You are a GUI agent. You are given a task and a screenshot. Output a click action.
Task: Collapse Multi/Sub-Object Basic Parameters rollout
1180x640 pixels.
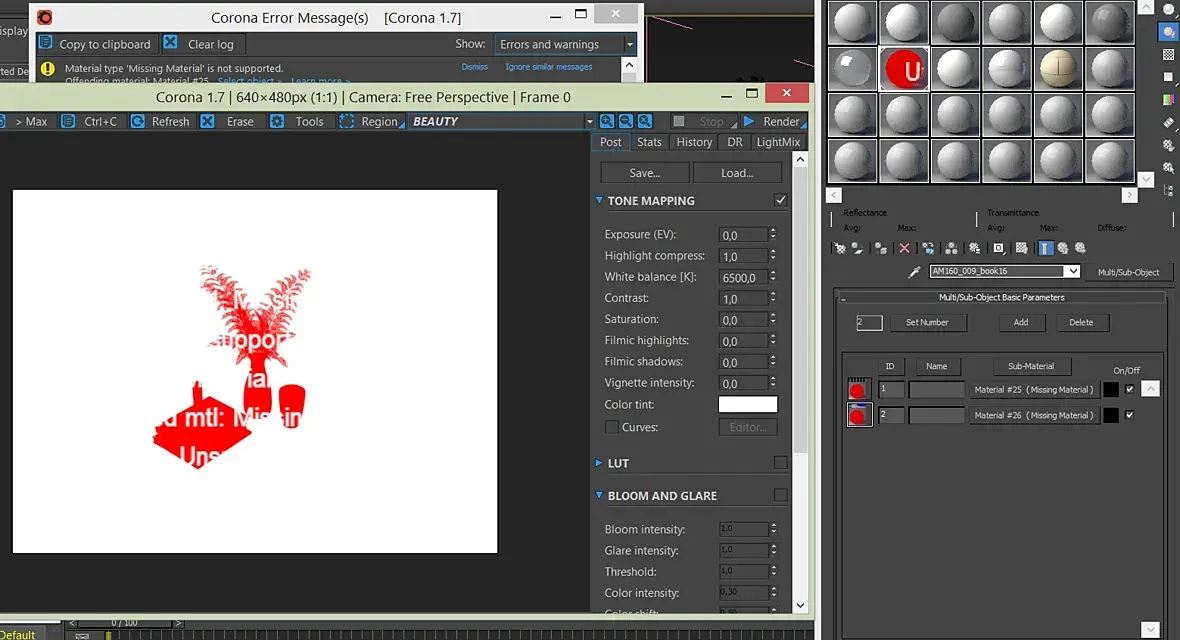[x=843, y=298]
